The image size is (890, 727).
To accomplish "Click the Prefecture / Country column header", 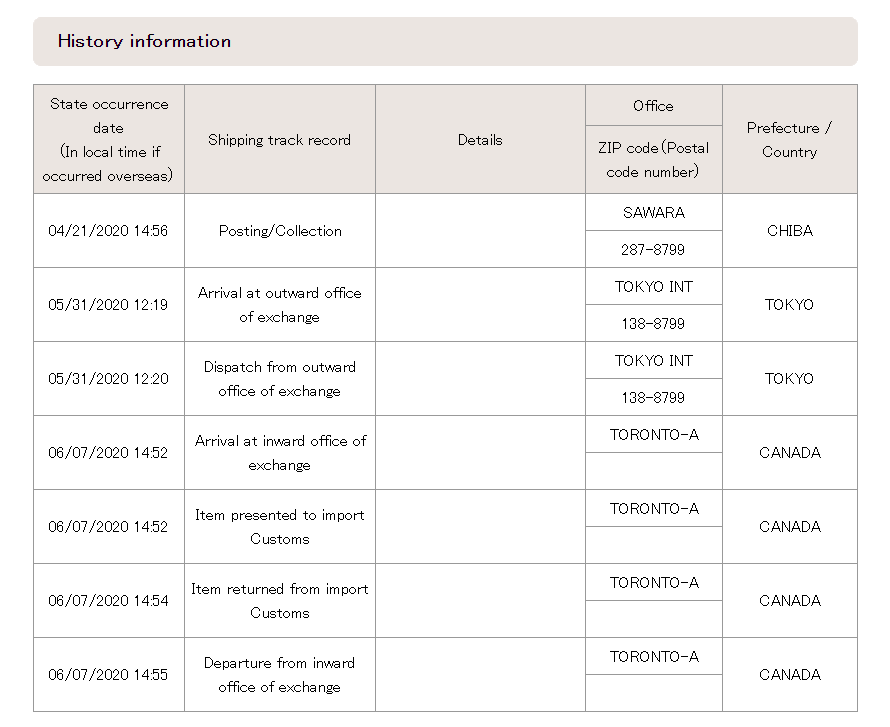I will point(790,140).
